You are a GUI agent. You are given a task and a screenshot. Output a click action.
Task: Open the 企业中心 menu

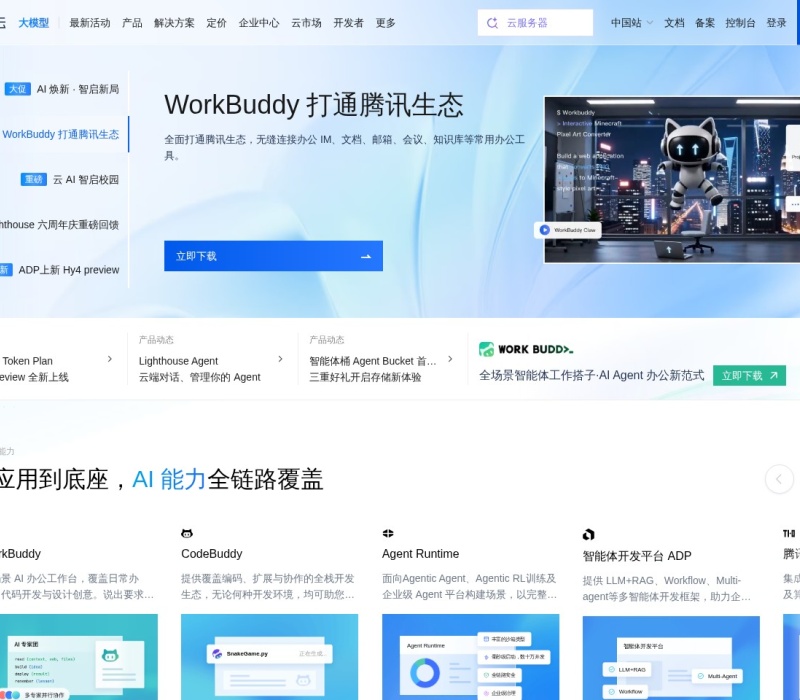click(259, 23)
